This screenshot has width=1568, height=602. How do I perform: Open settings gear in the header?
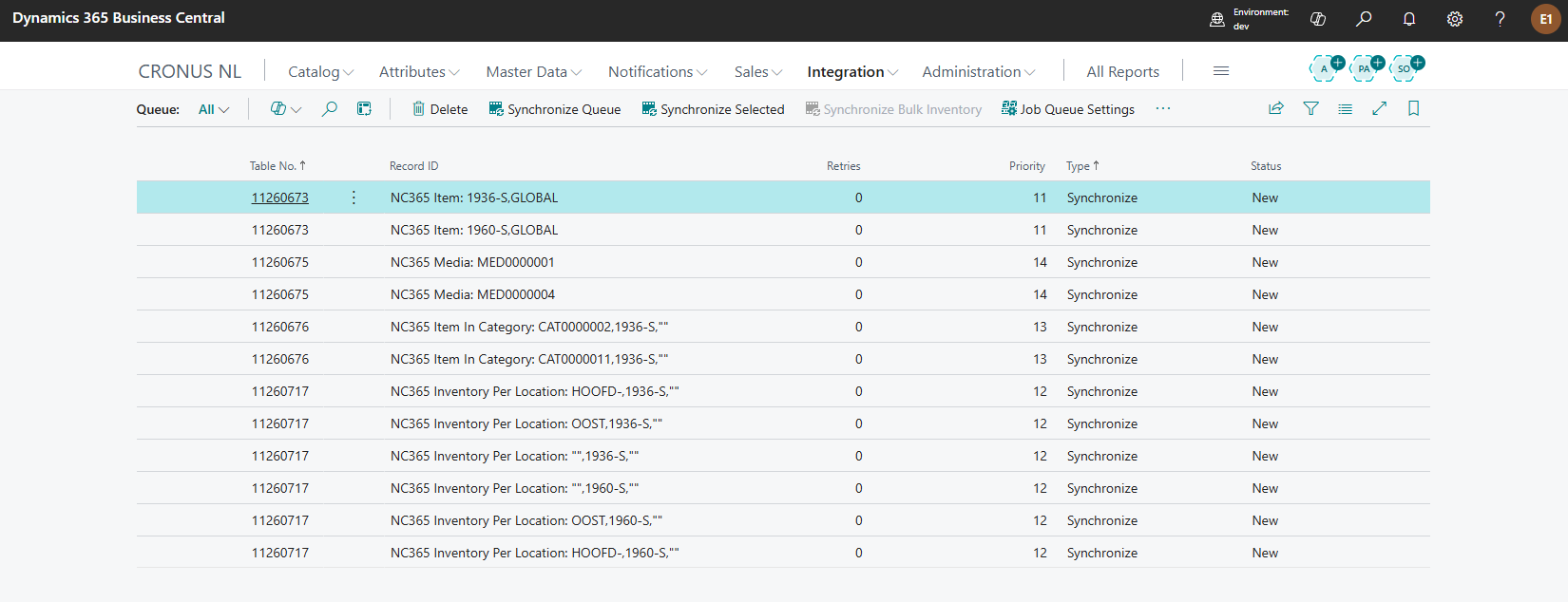tap(1454, 19)
